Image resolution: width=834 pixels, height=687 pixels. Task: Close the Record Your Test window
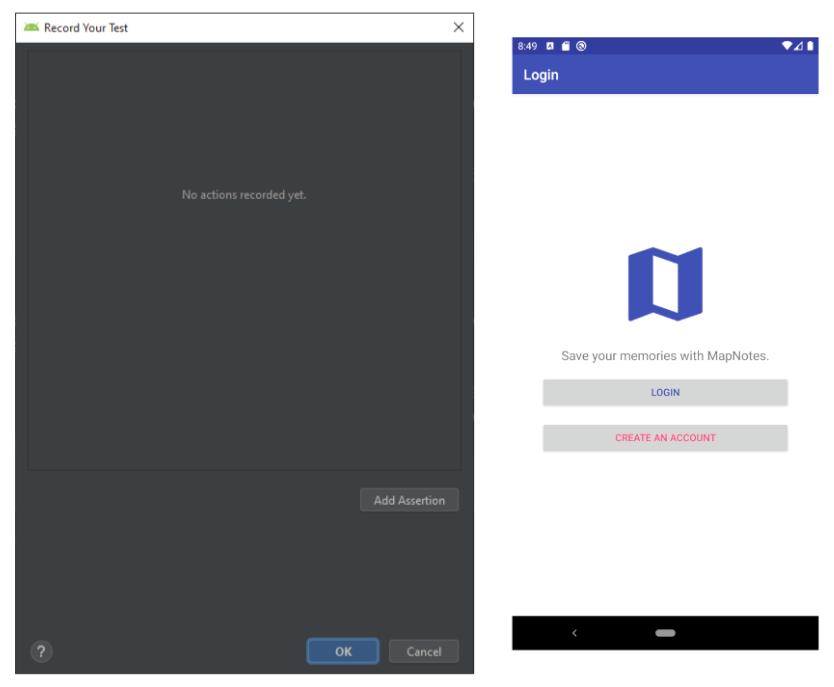tap(458, 27)
